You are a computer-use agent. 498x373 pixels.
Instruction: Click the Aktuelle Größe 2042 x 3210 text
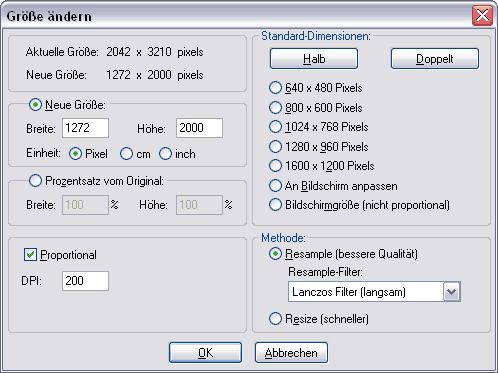pos(115,52)
